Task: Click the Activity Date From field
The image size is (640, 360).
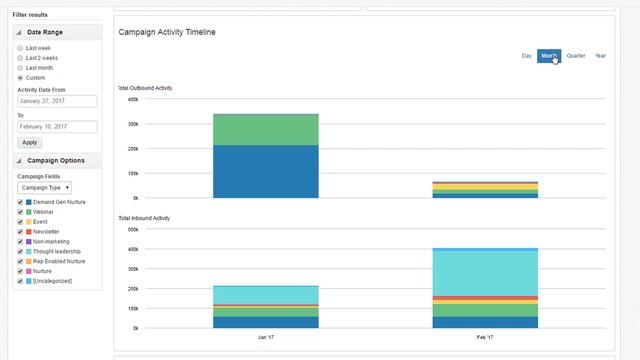Action: pyautogui.click(x=57, y=101)
